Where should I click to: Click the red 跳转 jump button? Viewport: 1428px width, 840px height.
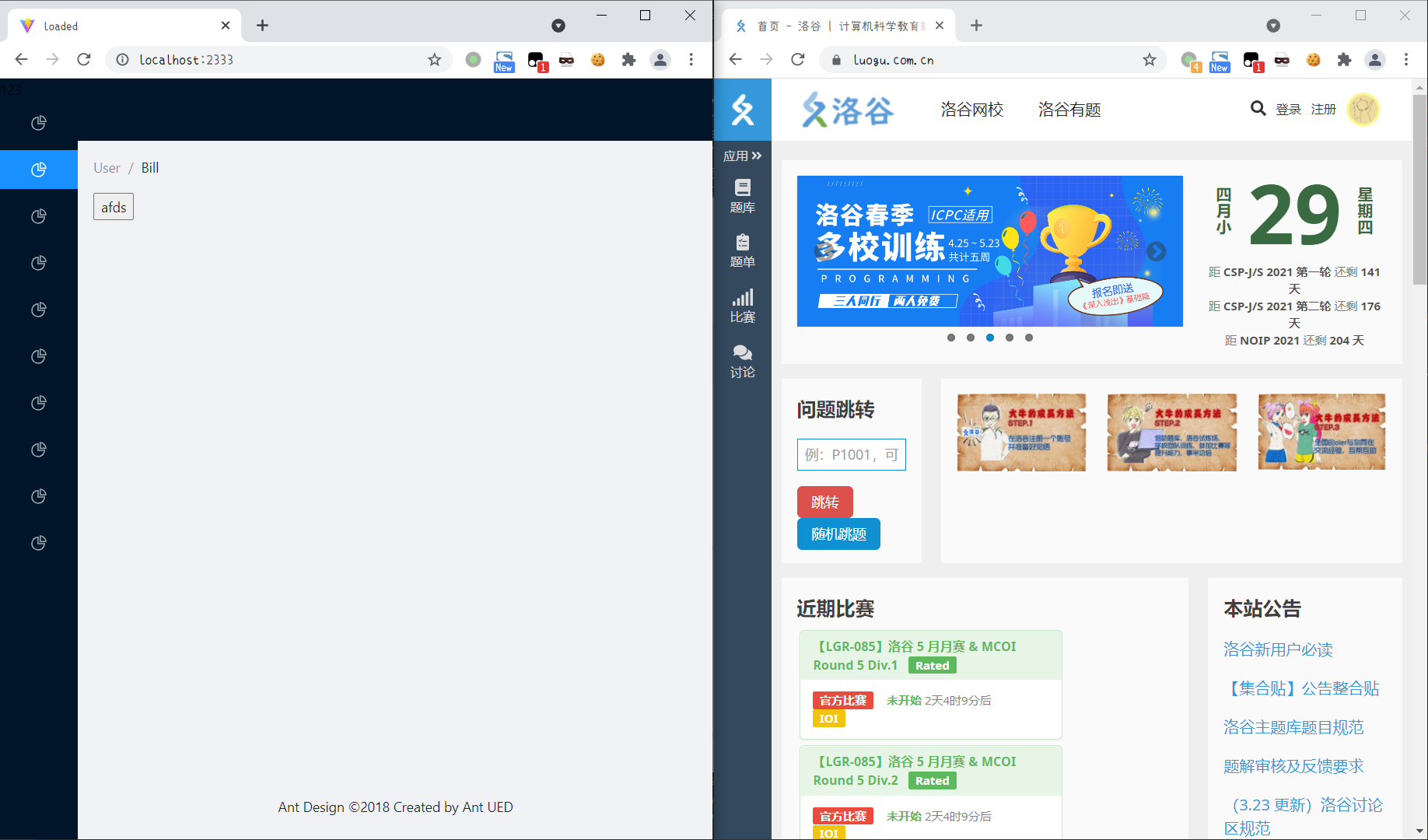pos(824,502)
